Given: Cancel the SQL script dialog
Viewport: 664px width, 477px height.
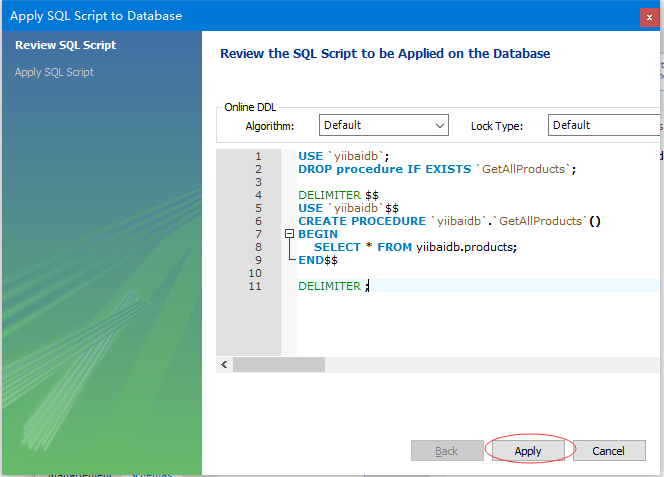Looking at the screenshot, I should [x=609, y=451].
